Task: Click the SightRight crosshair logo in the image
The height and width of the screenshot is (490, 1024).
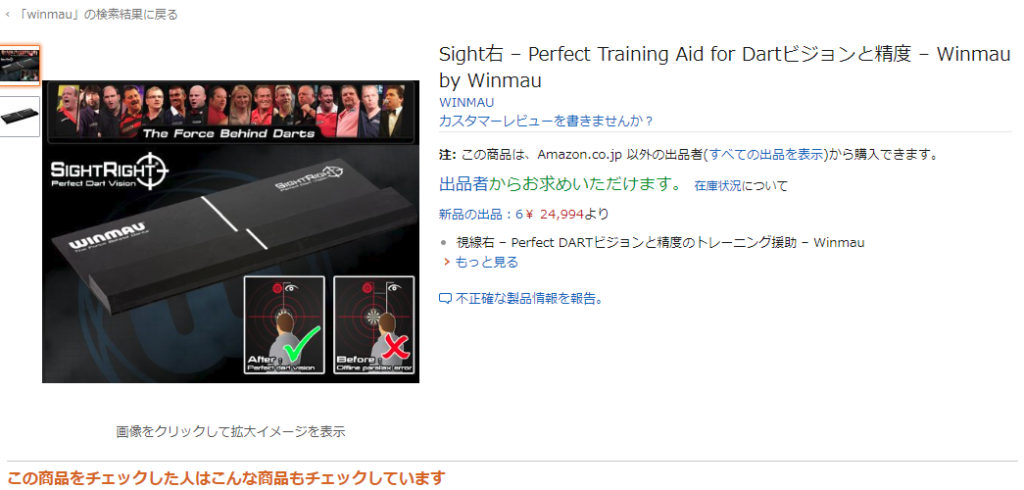Action: [x=110, y=172]
